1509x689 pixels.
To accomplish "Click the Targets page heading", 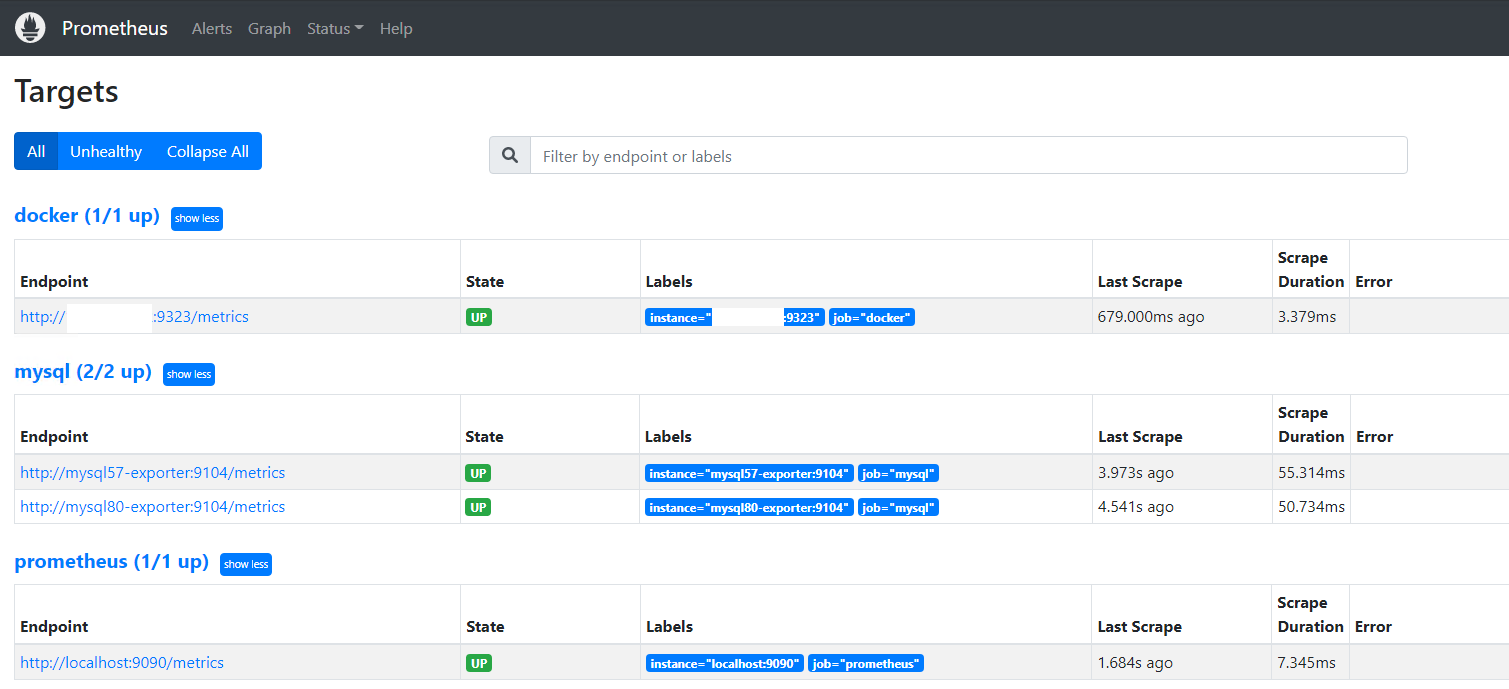I will [x=66, y=91].
